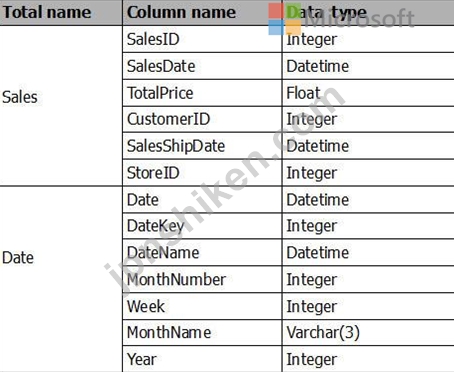Select the DateKey cell
This screenshot has height=372, width=454.
(x=202, y=226)
